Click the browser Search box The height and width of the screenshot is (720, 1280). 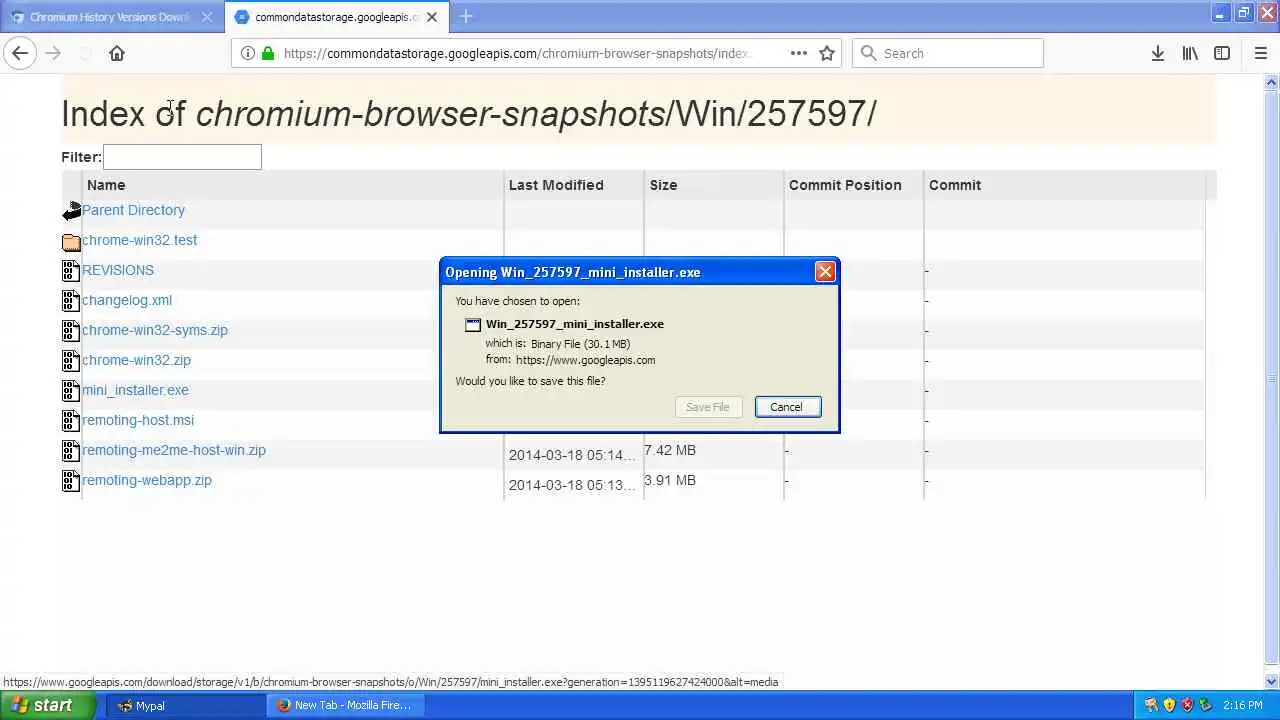[x=948, y=53]
